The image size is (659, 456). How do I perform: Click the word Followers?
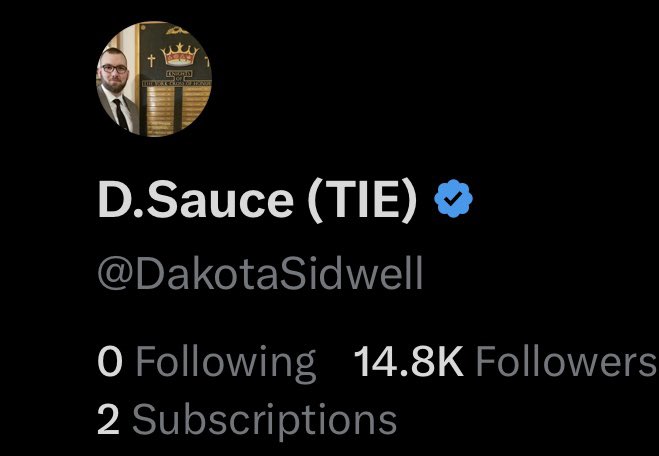coord(566,361)
